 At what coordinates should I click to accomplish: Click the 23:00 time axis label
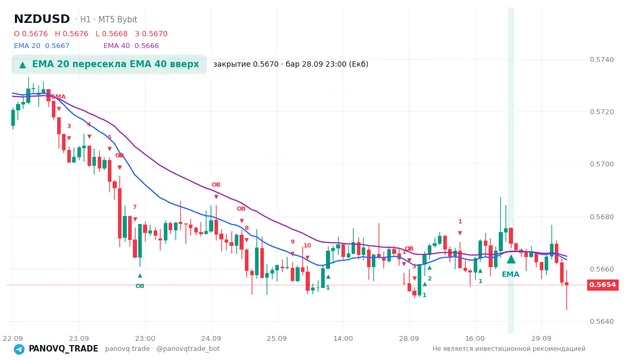click(145, 338)
